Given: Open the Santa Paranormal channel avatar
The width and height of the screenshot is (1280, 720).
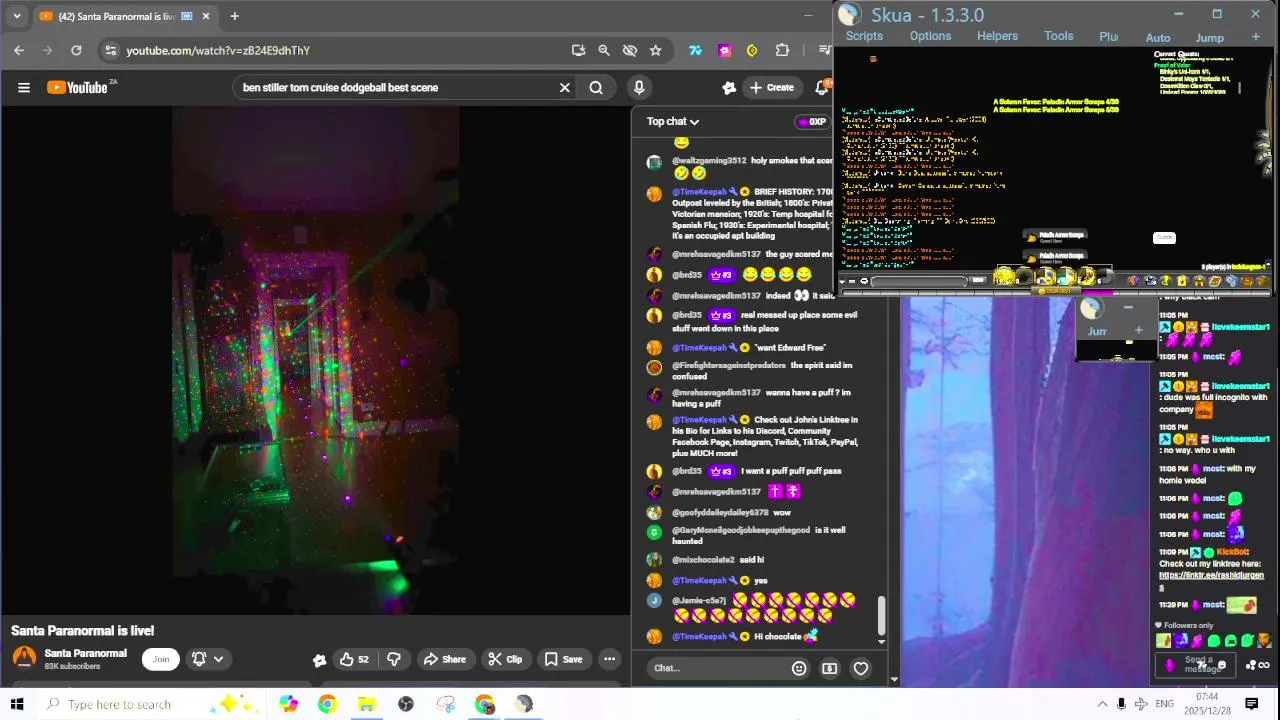Looking at the screenshot, I should coord(24,658).
